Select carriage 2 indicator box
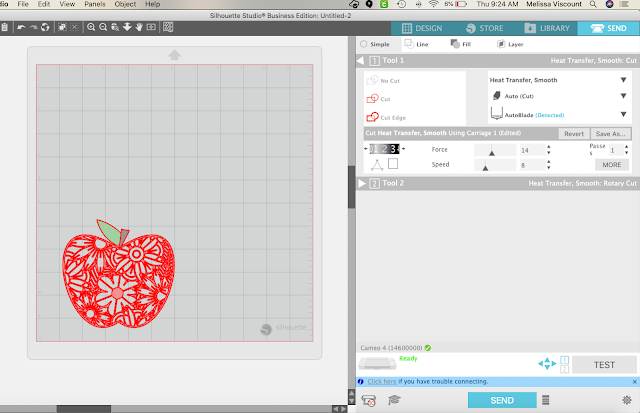640x413 pixels. [564, 369]
